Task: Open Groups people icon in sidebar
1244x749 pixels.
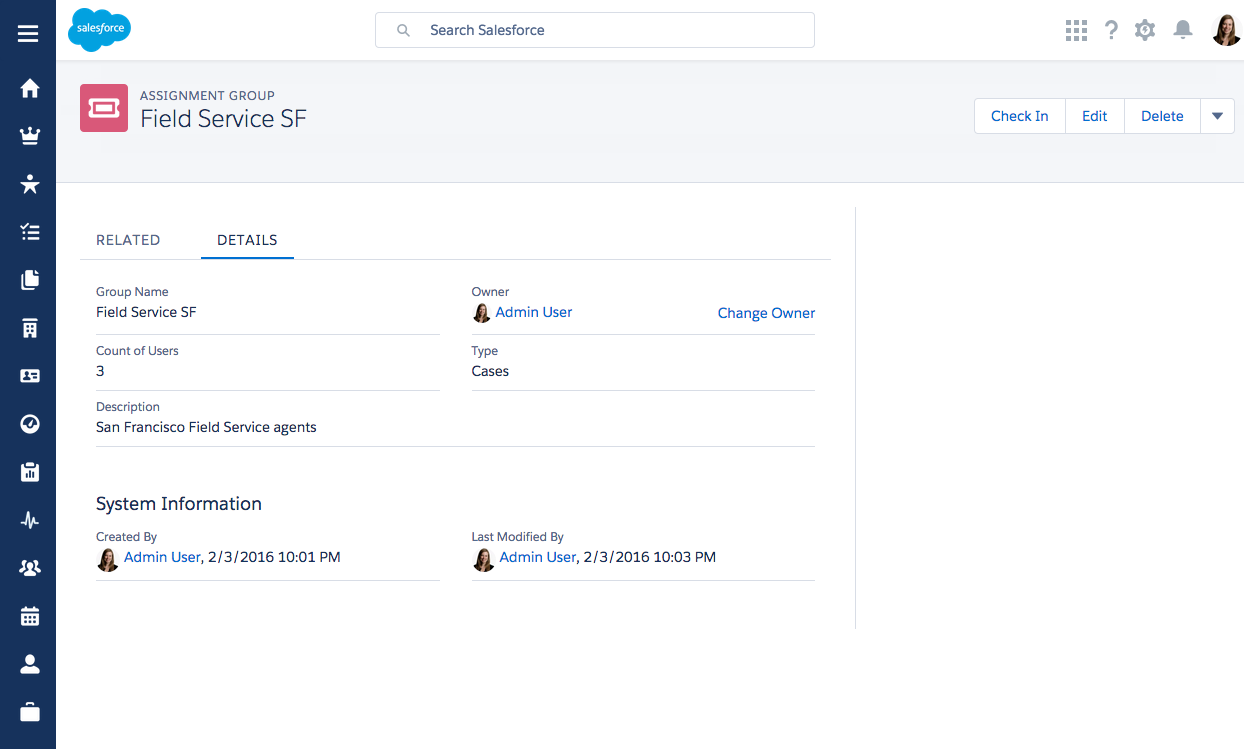Action: 29,568
